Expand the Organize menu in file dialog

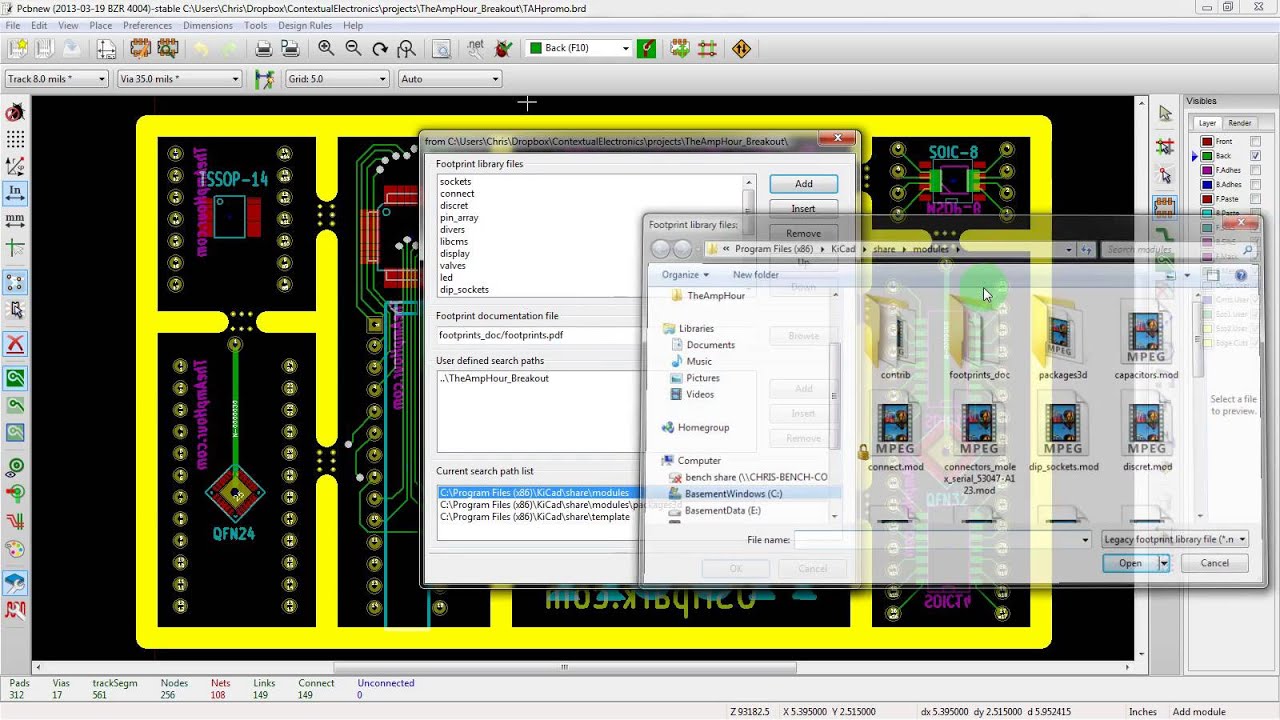pos(685,275)
